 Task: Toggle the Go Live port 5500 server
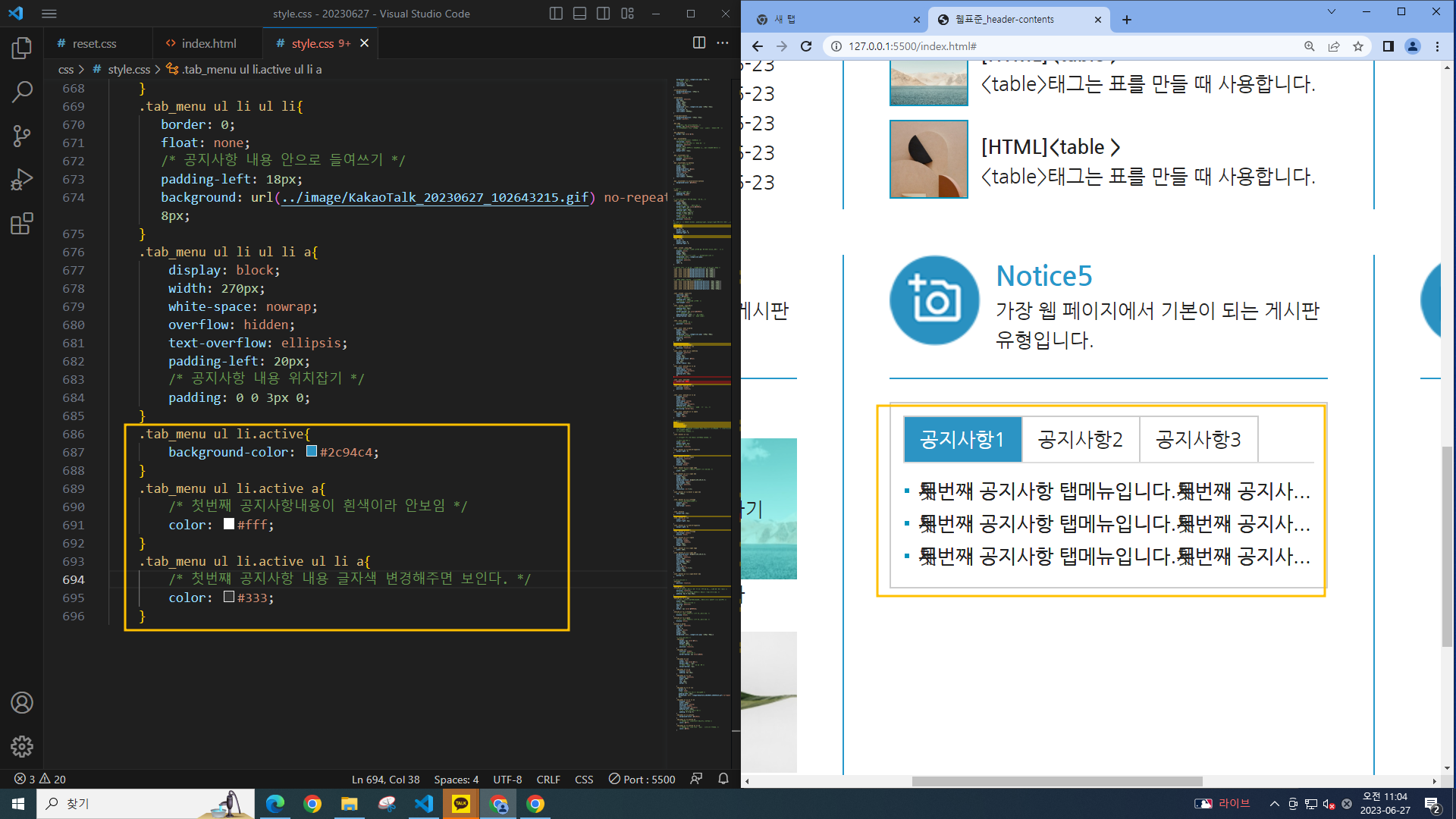tap(642, 780)
